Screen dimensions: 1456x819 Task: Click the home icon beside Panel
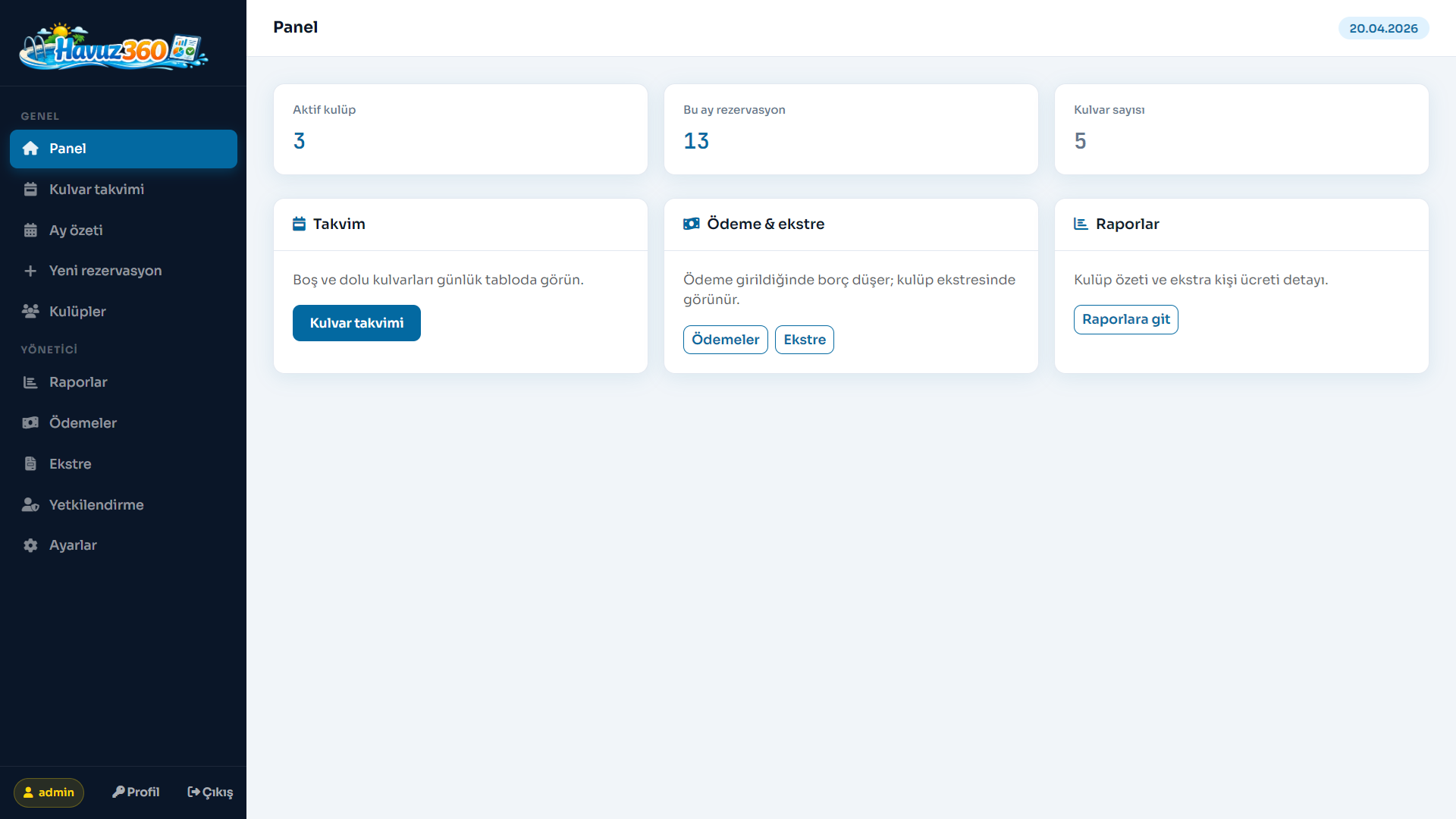tap(30, 149)
